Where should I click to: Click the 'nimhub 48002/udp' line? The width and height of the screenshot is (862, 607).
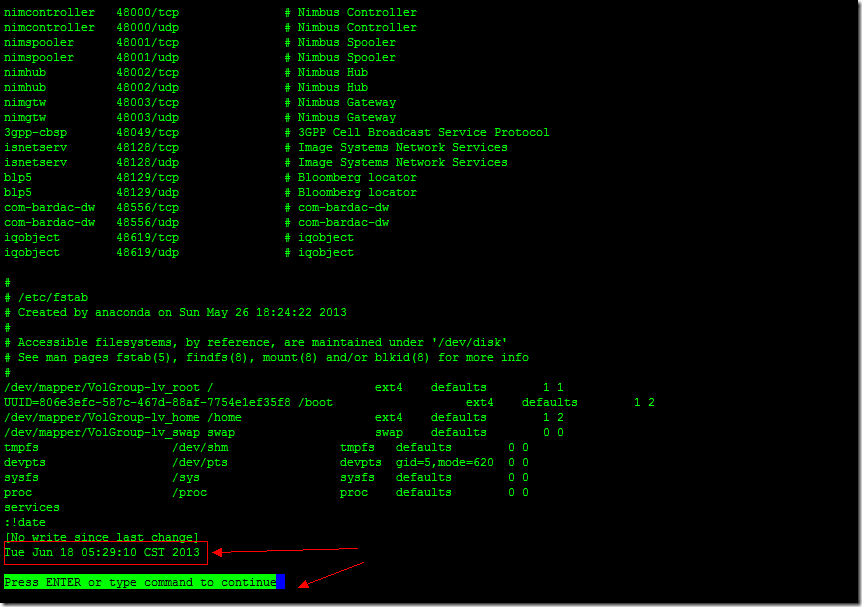[x=186, y=87]
